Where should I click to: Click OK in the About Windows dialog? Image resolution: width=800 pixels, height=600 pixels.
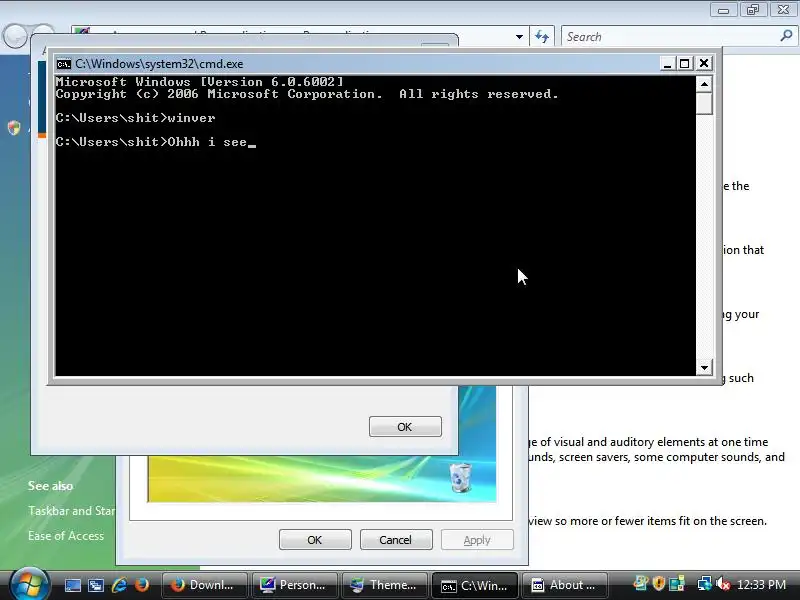point(405,427)
